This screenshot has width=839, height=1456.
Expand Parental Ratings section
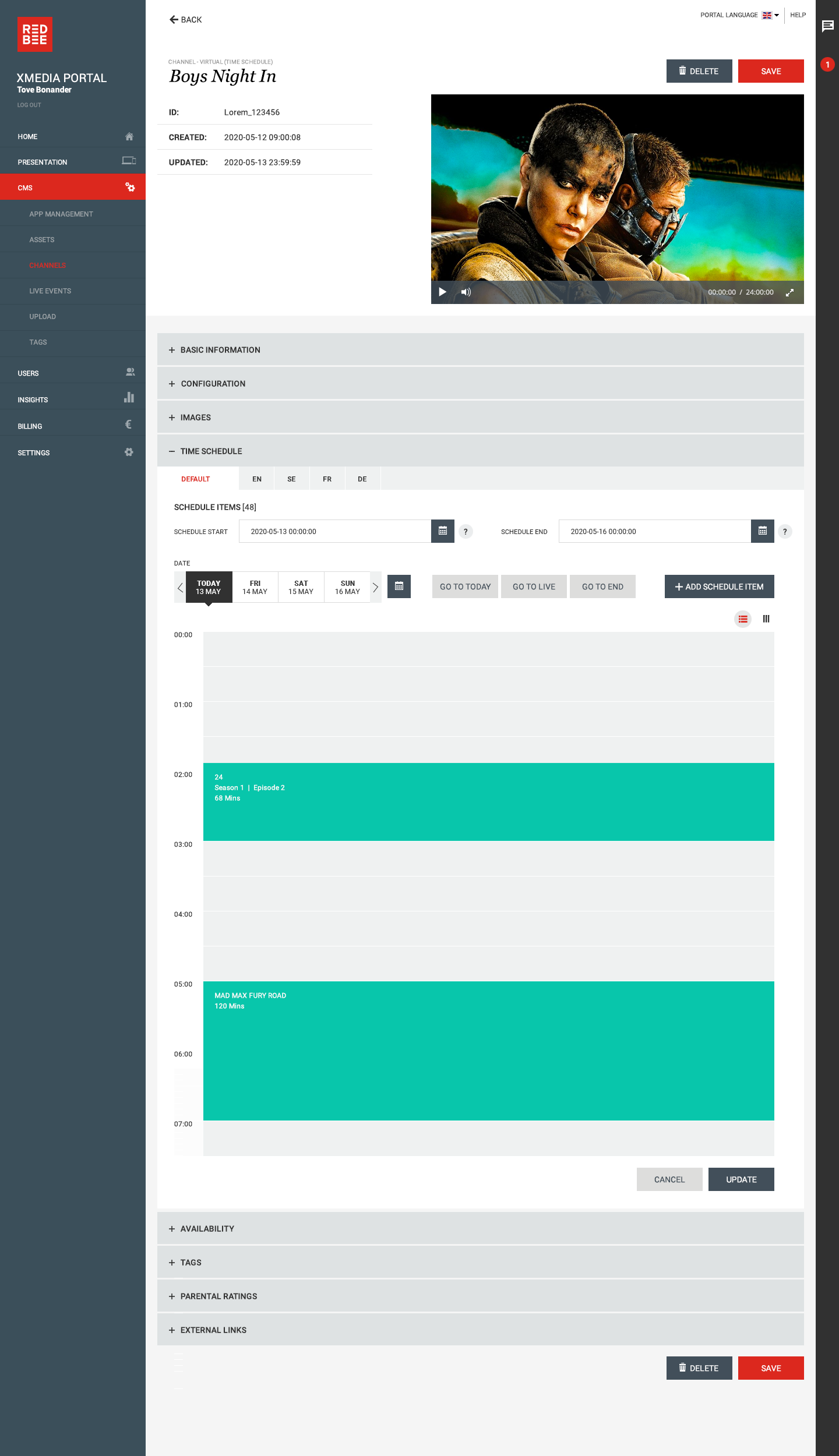(x=481, y=1296)
